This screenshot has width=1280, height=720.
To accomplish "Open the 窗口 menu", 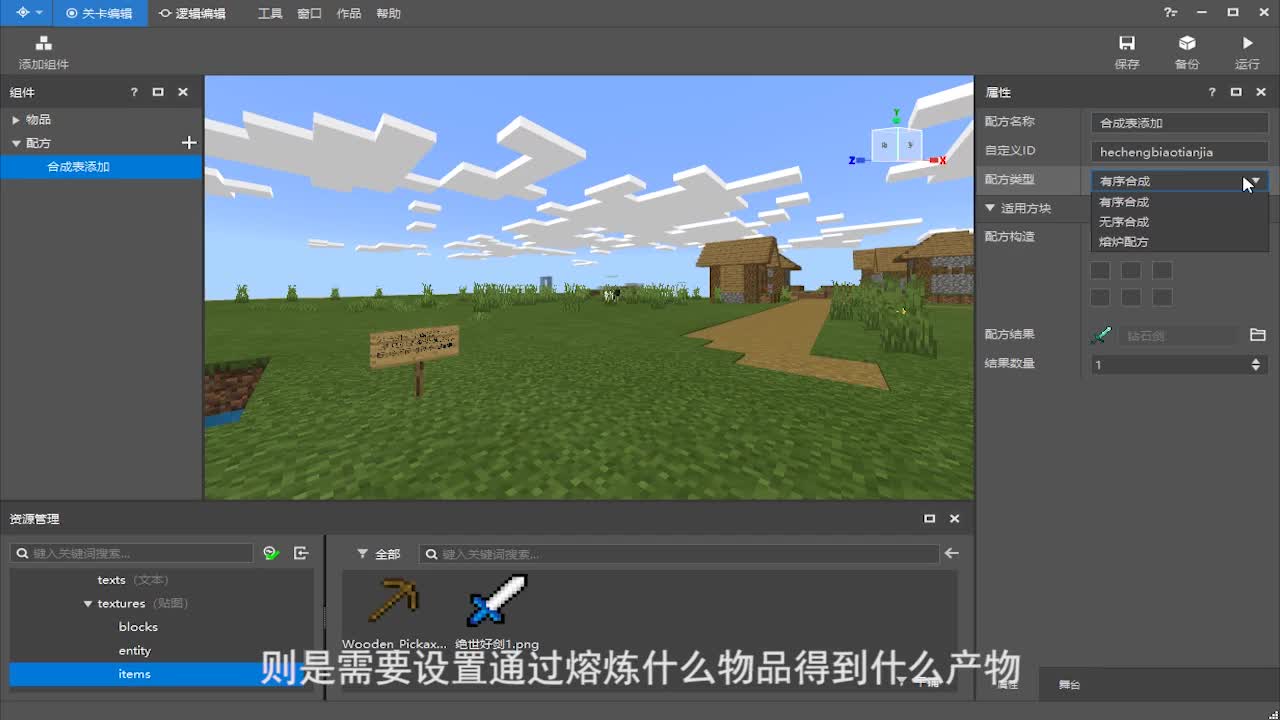I will [x=309, y=13].
